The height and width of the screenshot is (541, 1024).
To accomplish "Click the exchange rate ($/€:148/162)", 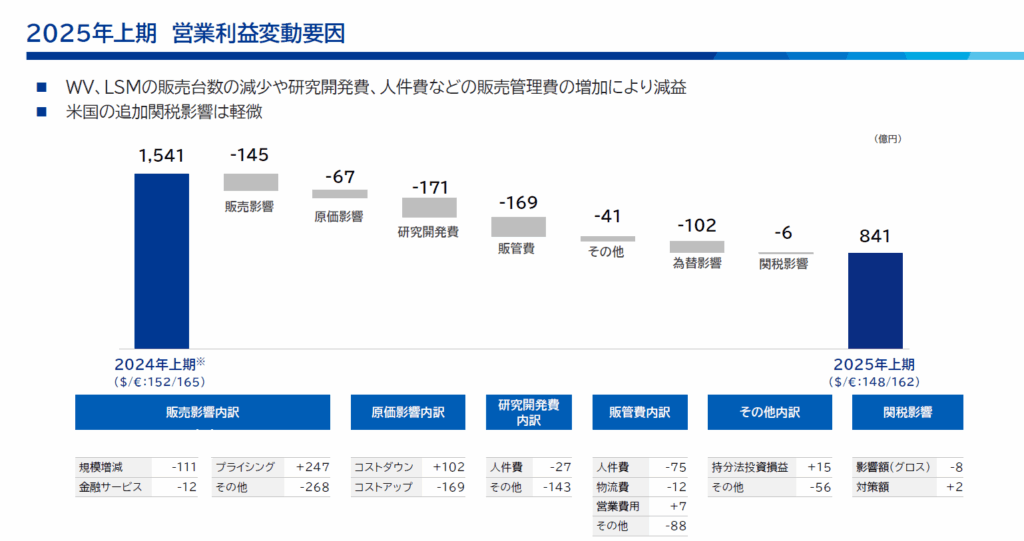I will tap(874, 382).
